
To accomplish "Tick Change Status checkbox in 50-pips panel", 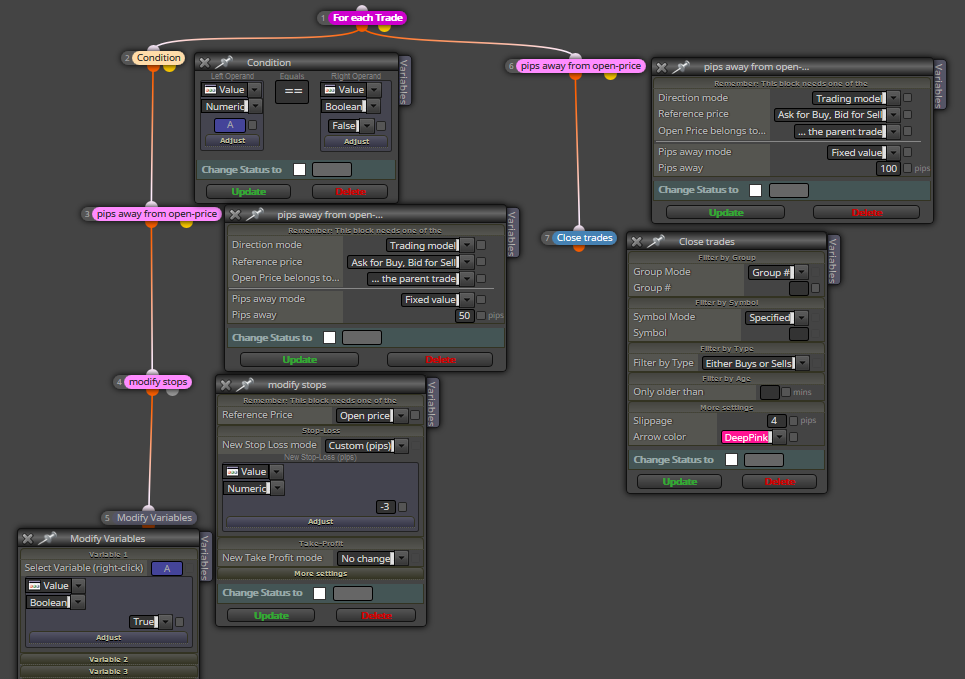I will [x=330, y=338].
